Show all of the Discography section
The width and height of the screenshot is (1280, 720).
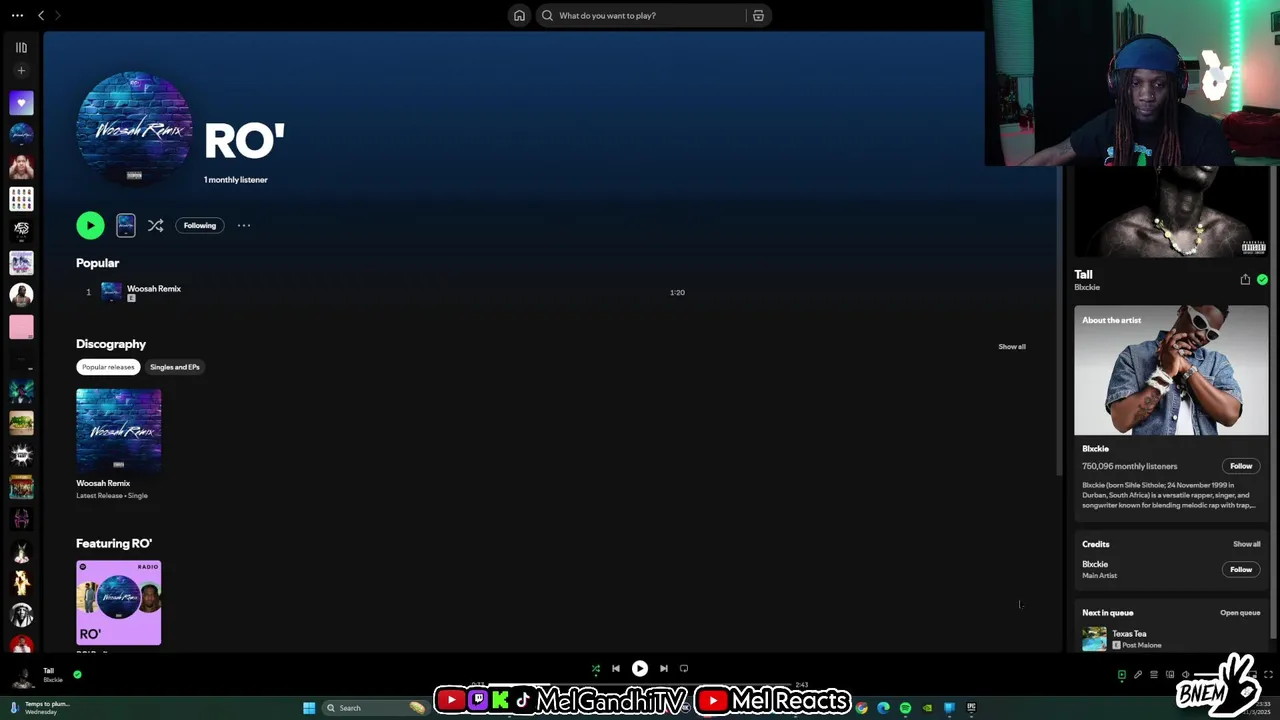click(1012, 347)
